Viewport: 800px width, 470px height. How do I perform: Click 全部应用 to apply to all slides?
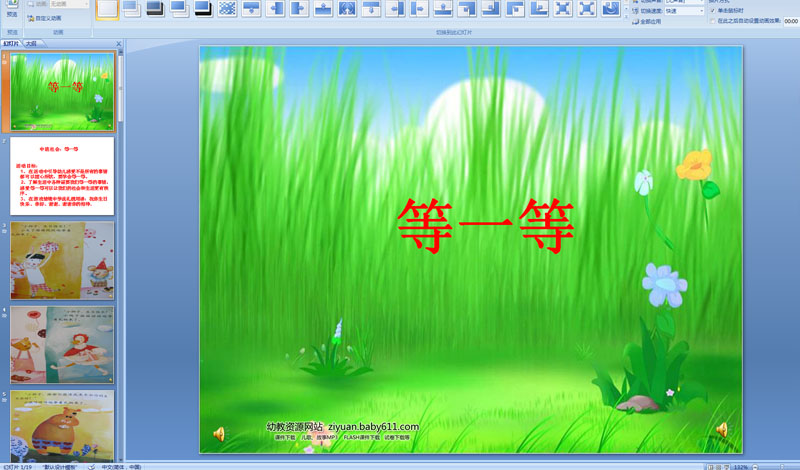[x=647, y=22]
